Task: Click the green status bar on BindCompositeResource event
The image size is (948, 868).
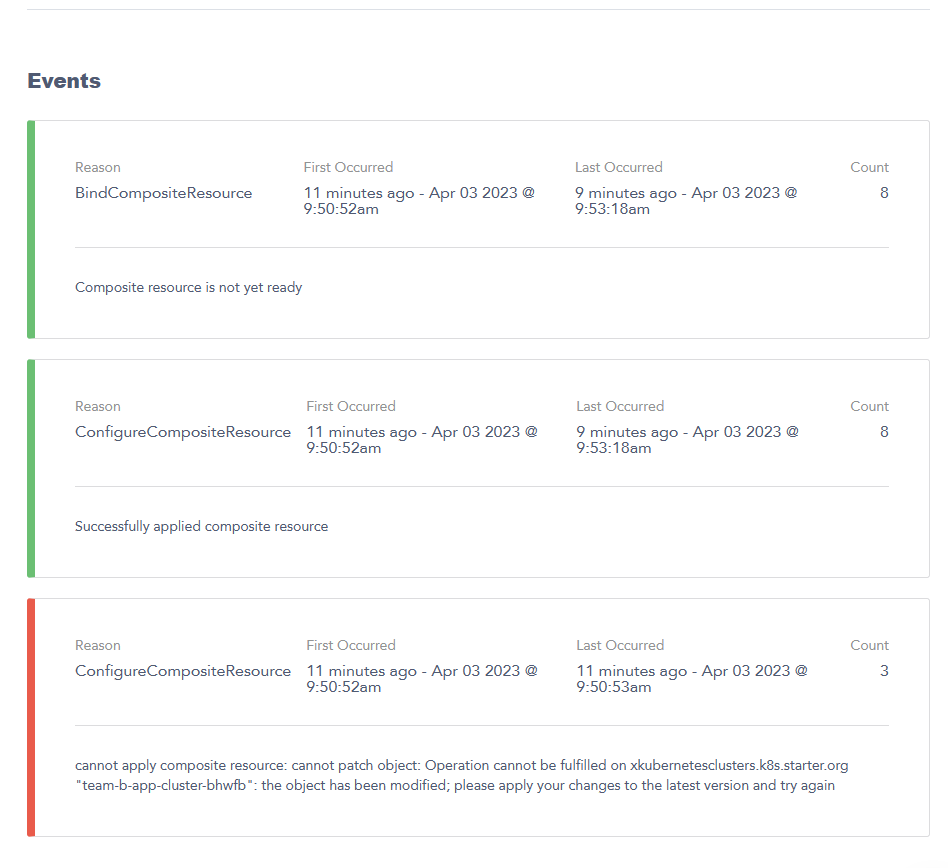Action: coord(31,228)
